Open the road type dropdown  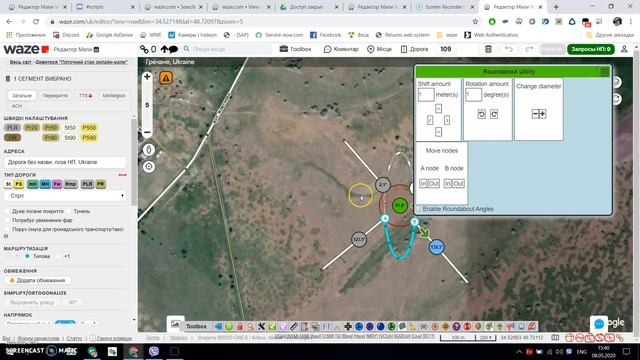pyautogui.click(x=65, y=196)
